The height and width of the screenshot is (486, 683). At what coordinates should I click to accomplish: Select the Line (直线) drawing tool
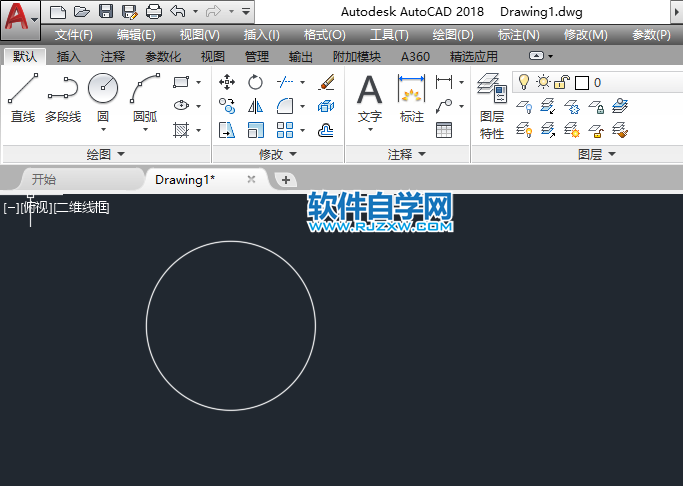point(22,98)
